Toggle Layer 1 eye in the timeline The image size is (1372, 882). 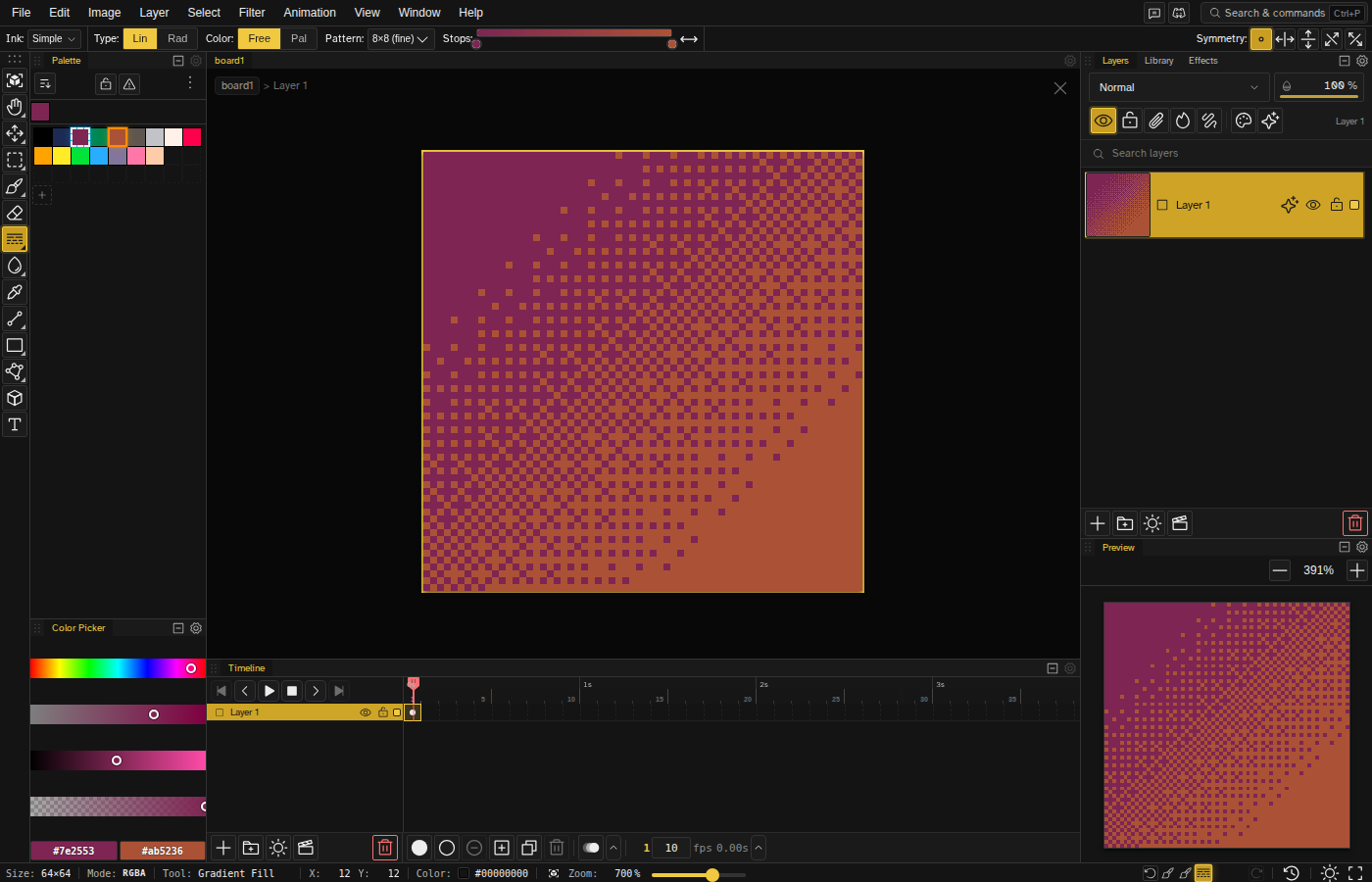click(366, 712)
